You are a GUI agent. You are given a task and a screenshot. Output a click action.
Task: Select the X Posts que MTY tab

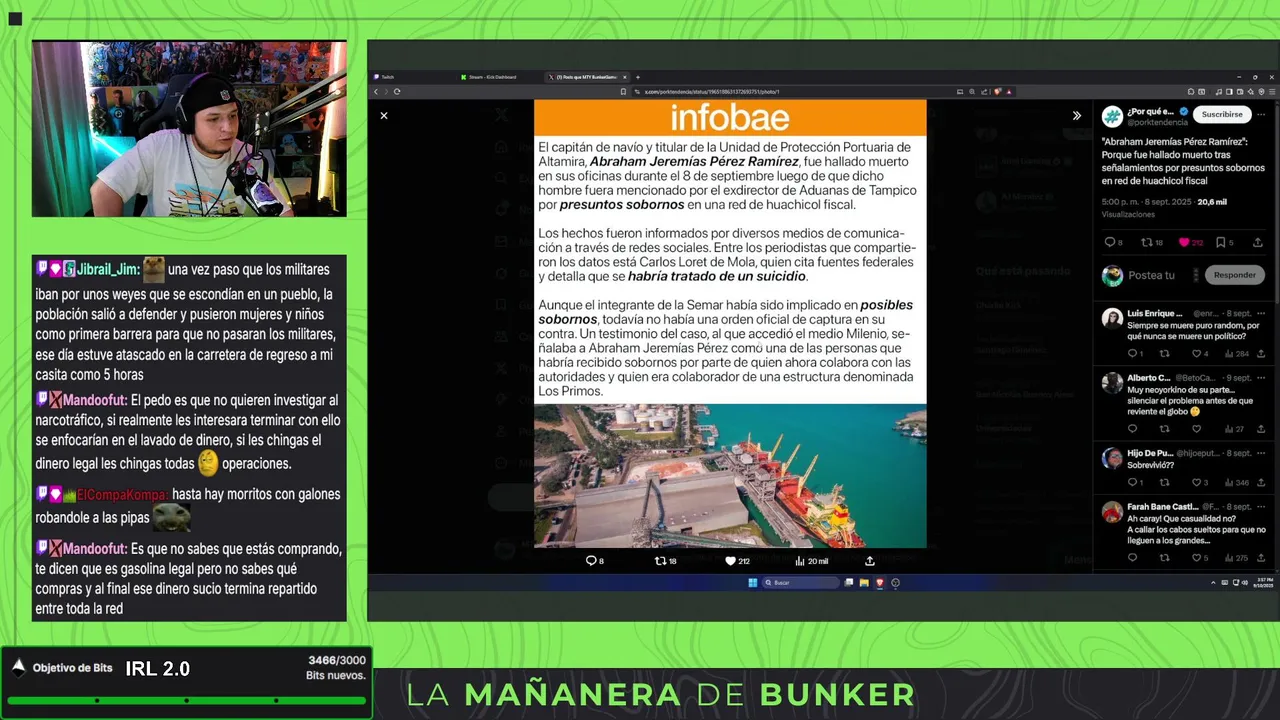tap(586, 77)
